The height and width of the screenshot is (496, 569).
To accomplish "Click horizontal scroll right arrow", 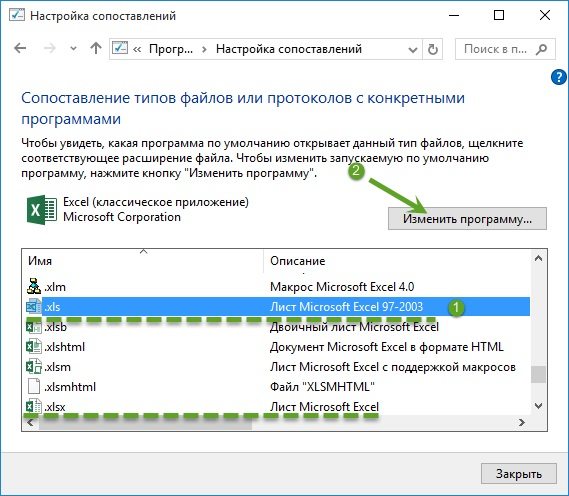I will 522,423.
